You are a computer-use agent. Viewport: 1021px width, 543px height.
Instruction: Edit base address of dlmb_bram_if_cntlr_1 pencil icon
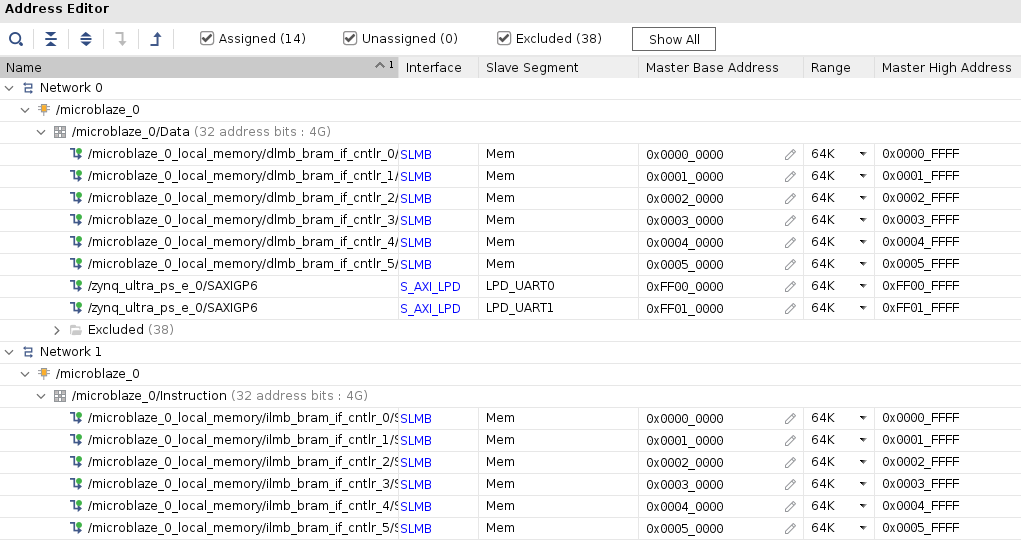point(790,177)
